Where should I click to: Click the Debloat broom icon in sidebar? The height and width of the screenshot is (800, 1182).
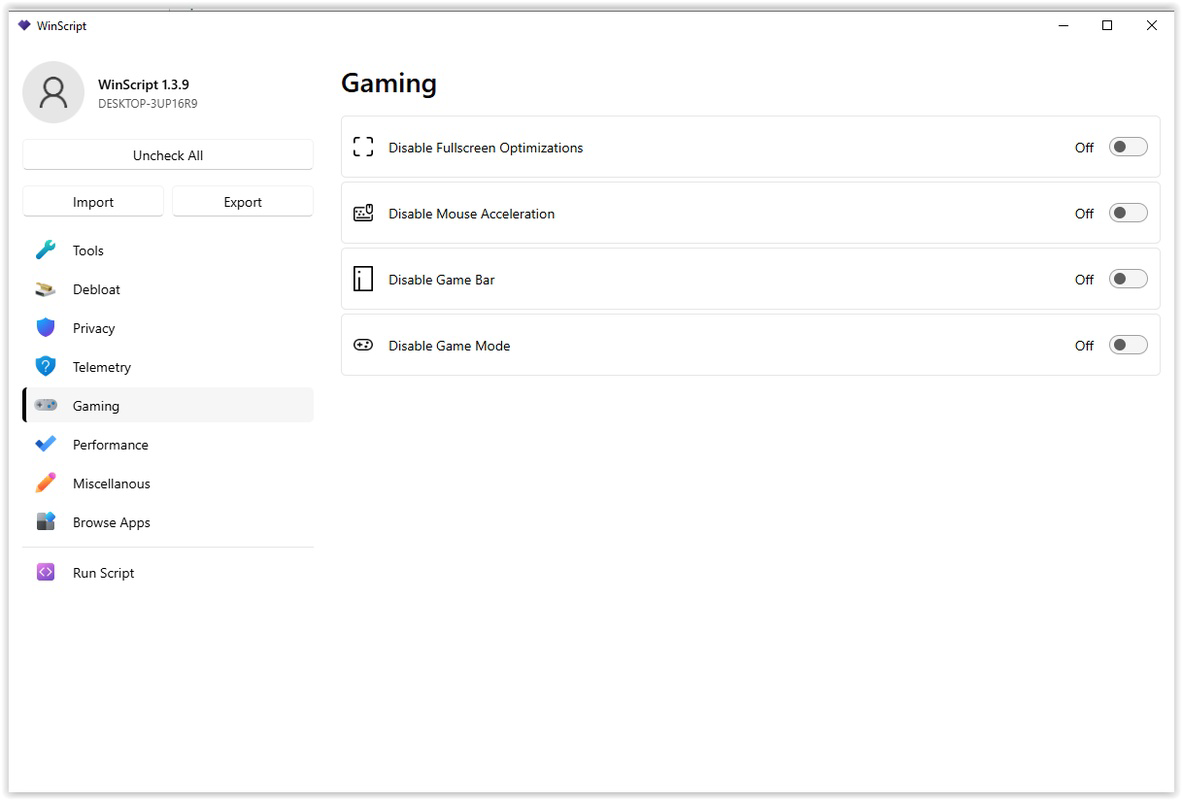(45, 290)
